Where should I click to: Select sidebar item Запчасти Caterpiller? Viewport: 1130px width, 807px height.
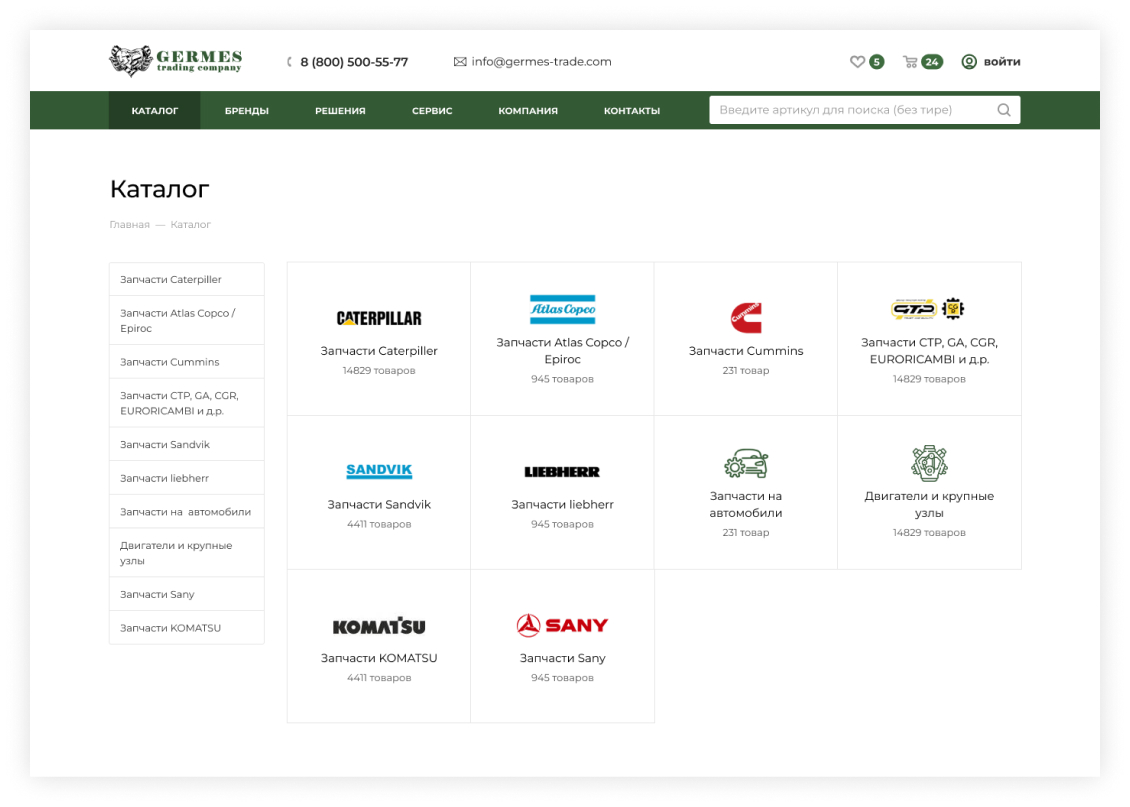tap(187, 279)
